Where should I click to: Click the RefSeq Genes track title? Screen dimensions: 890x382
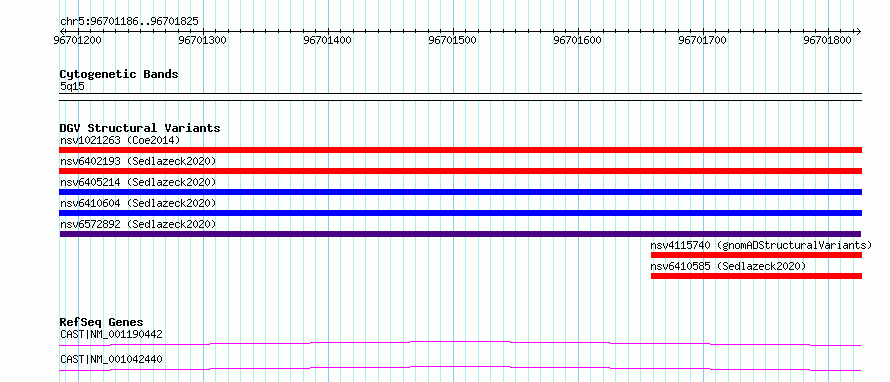coord(102,322)
